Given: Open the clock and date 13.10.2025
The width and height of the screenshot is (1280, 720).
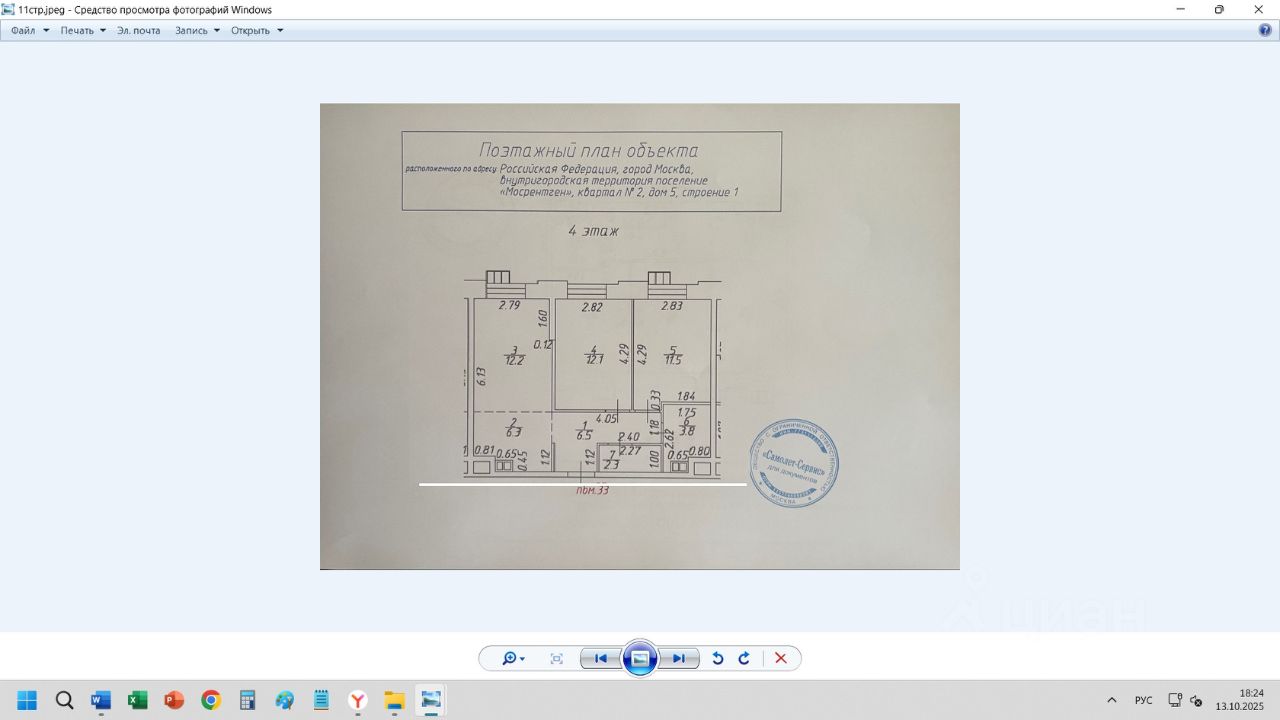Looking at the screenshot, I should (x=1239, y=699).
